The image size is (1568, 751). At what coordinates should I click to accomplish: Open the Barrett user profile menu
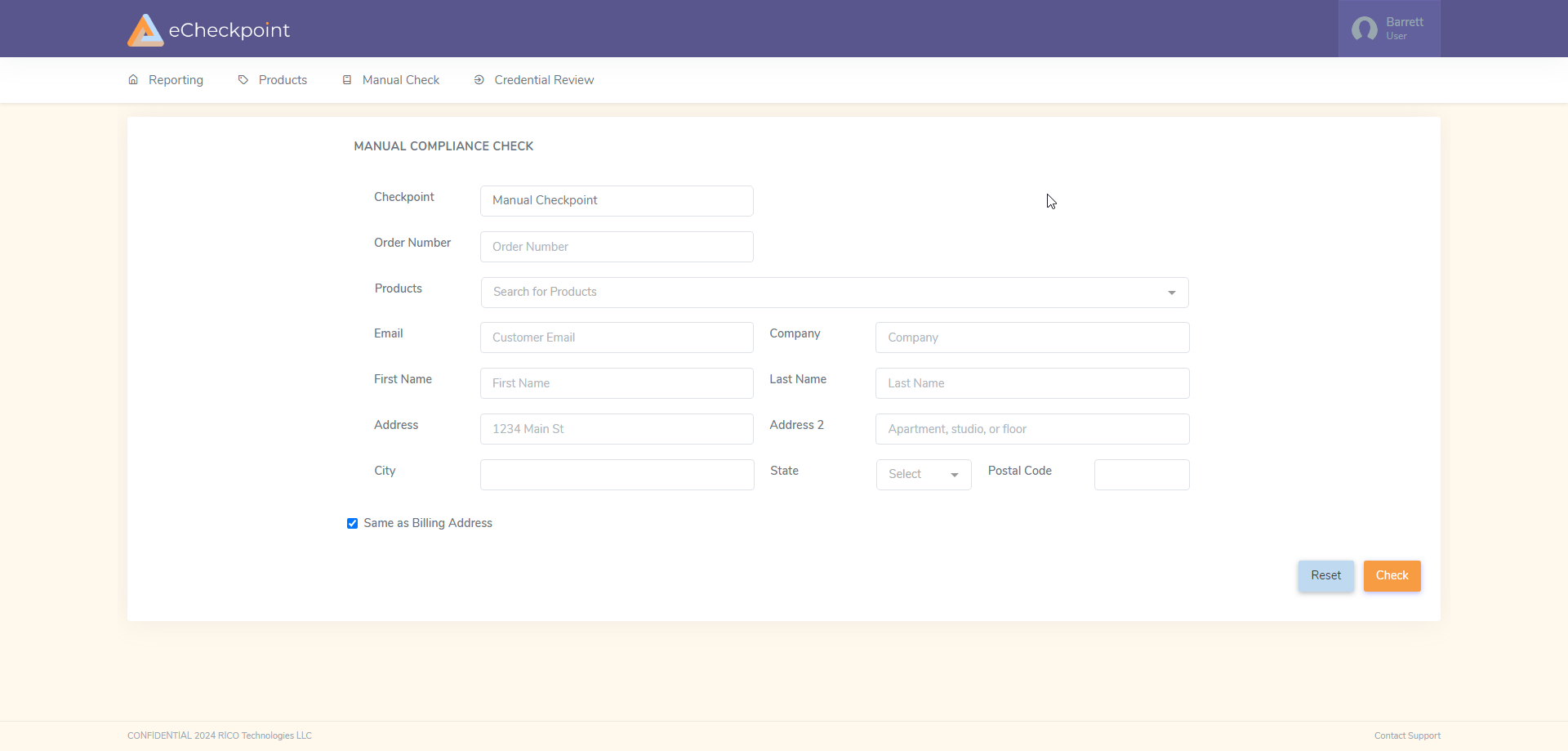tap(1389, 29)
